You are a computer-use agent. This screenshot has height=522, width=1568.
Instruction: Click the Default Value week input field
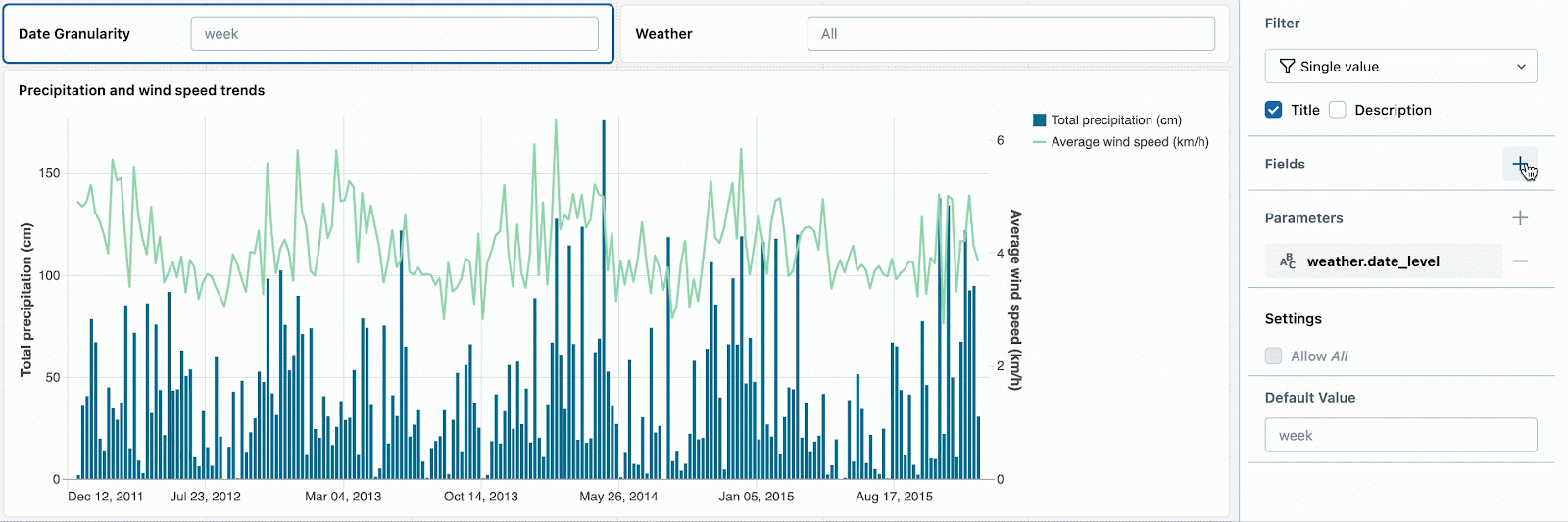click(x=1400, y=436)
